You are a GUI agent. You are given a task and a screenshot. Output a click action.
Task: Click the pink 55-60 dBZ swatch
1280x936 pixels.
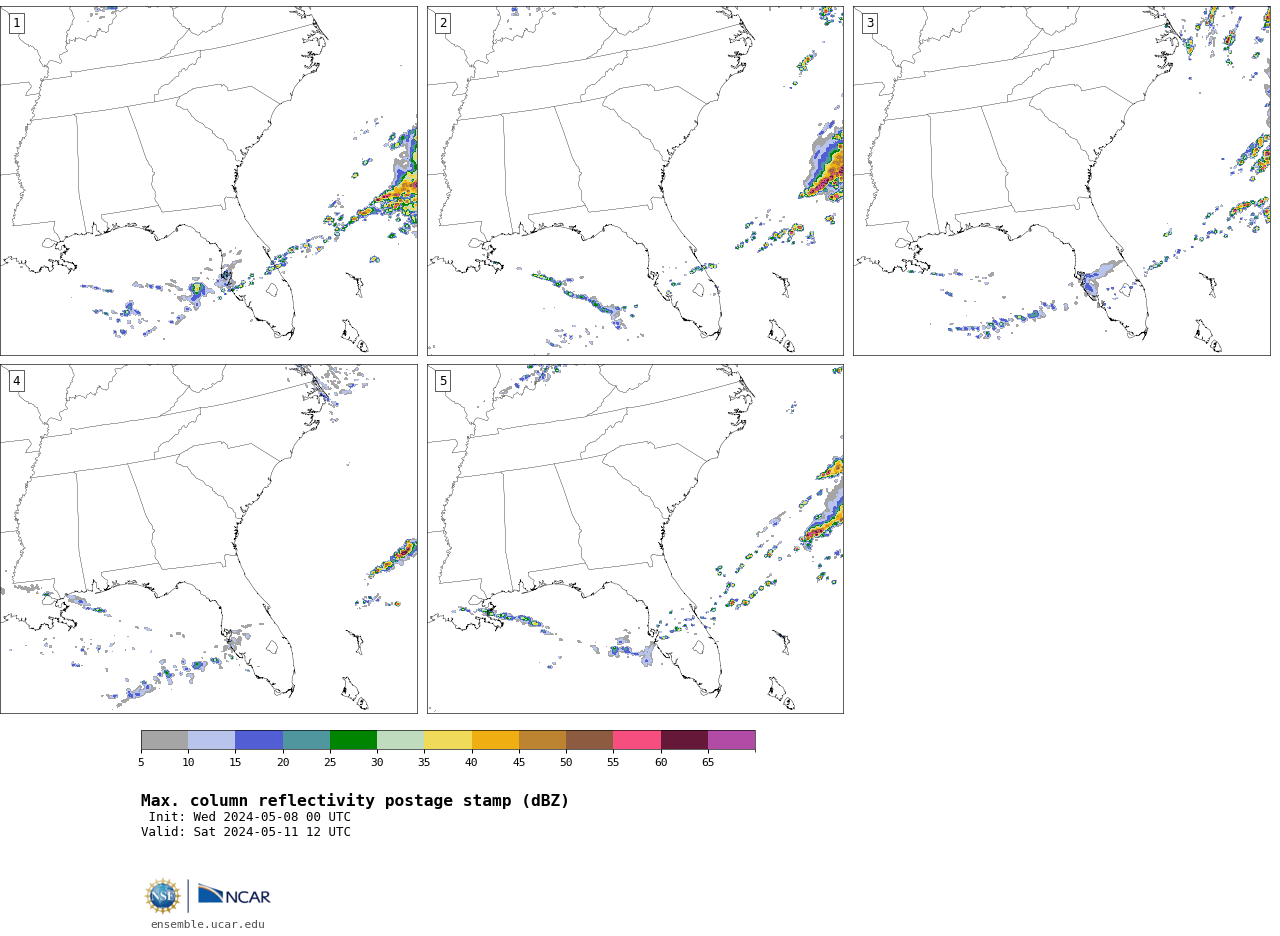click(637, 740)
